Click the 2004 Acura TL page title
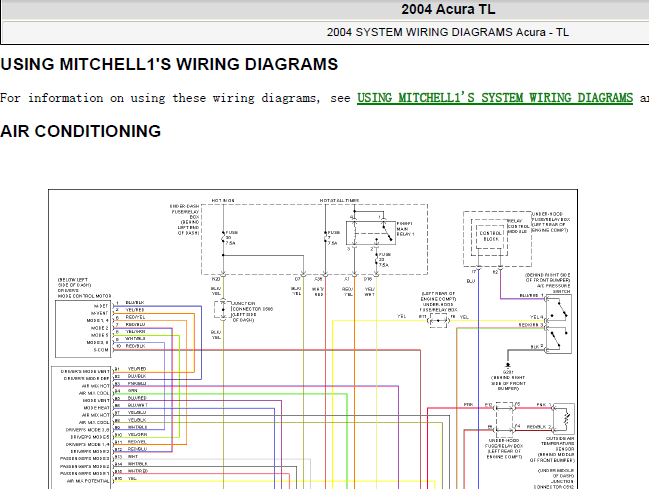Screen dimensions: 649x489 (x=449, y=10)
